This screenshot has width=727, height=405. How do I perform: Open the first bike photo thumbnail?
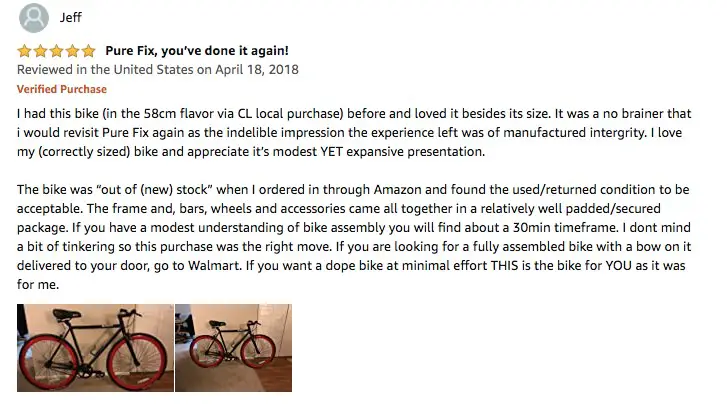point(96,348)
